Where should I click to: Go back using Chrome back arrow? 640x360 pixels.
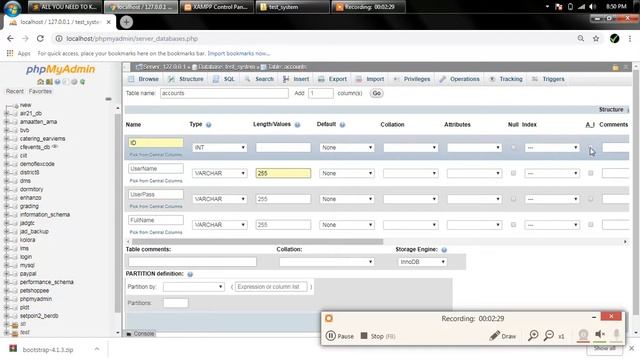pyautogui.click(x=10, y=38)
